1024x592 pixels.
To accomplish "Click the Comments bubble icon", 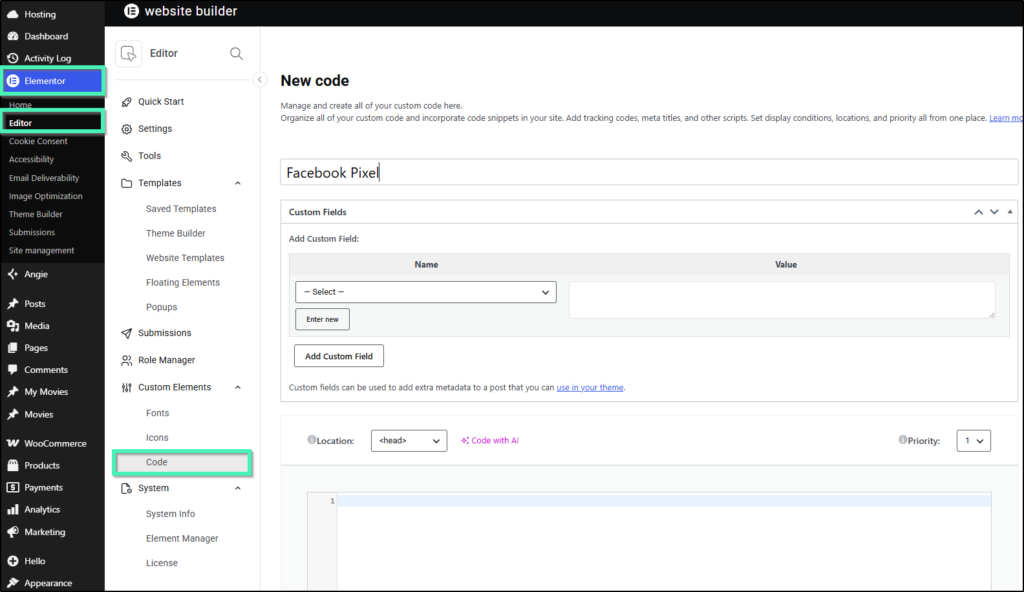I will (12, 369).
